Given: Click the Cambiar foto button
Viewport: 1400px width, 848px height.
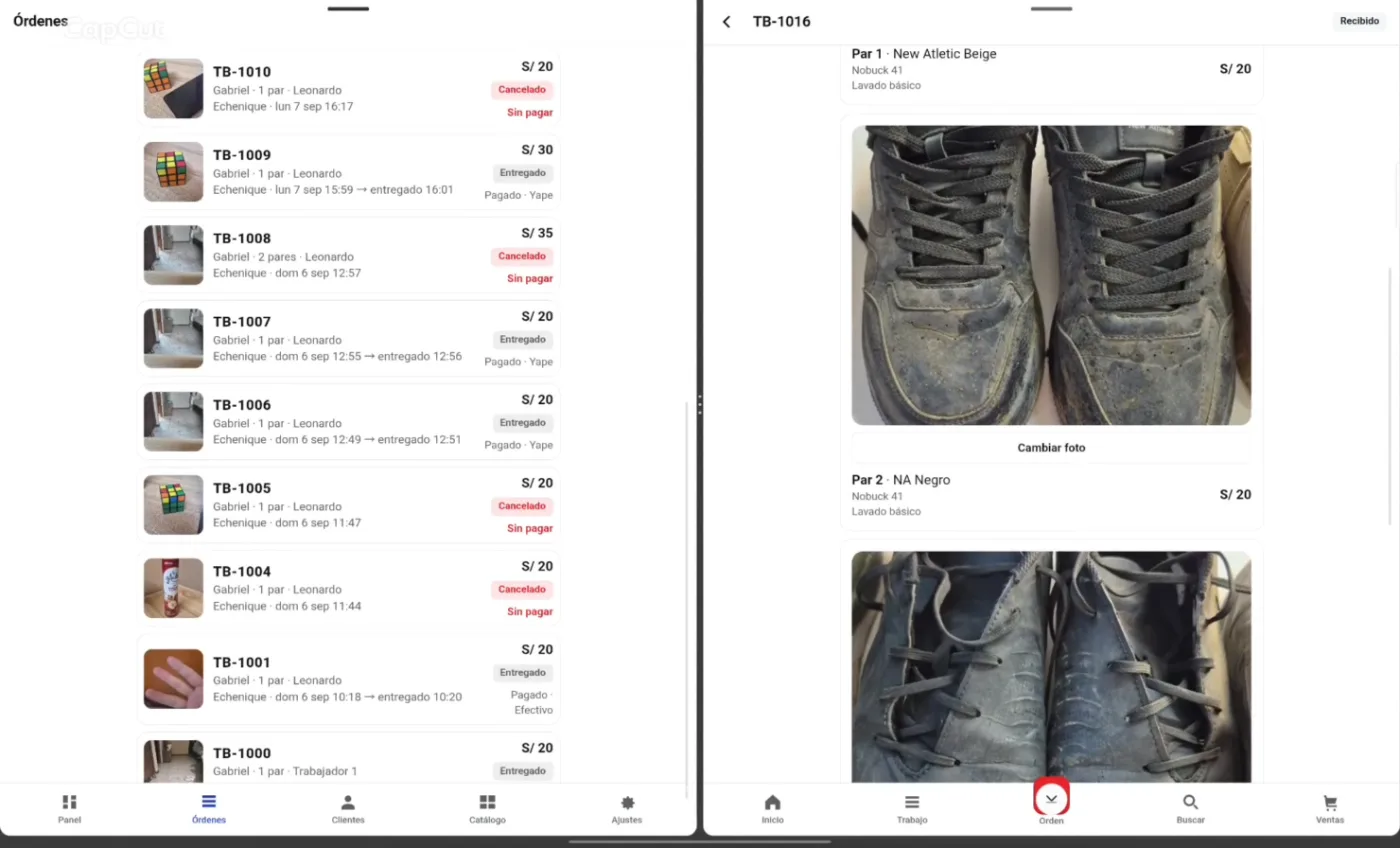Looking at the screenshot, I should pos(1051,447).
